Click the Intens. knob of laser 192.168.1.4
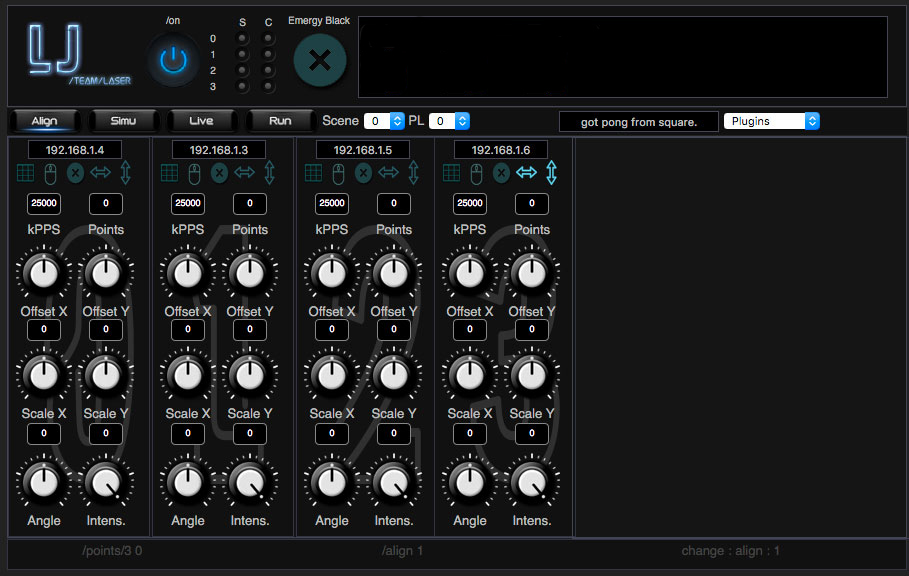909x576 pixels. tap(104, 483)
